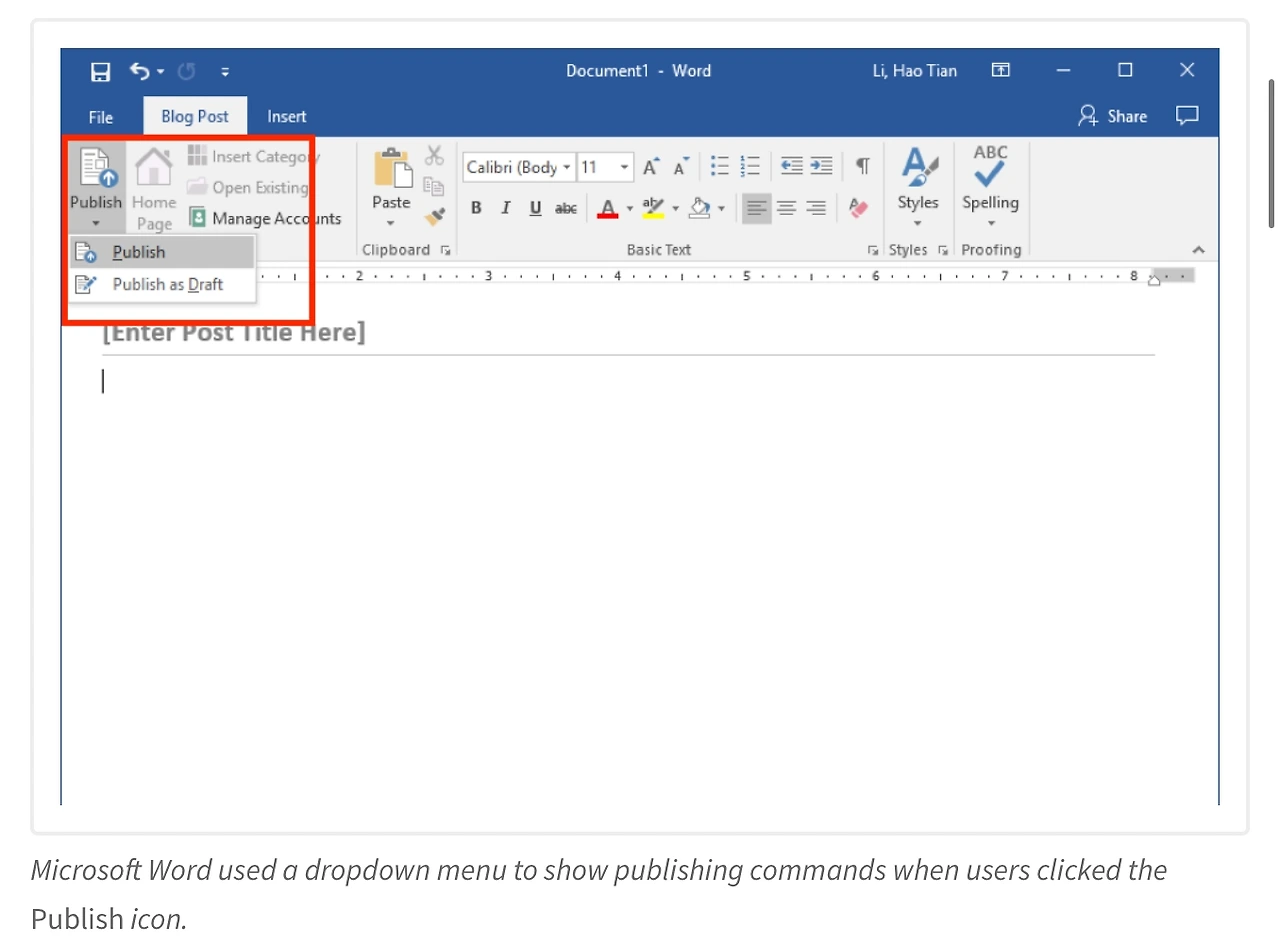Open the undo history dropdown arrow

click(x=160, y=72)
